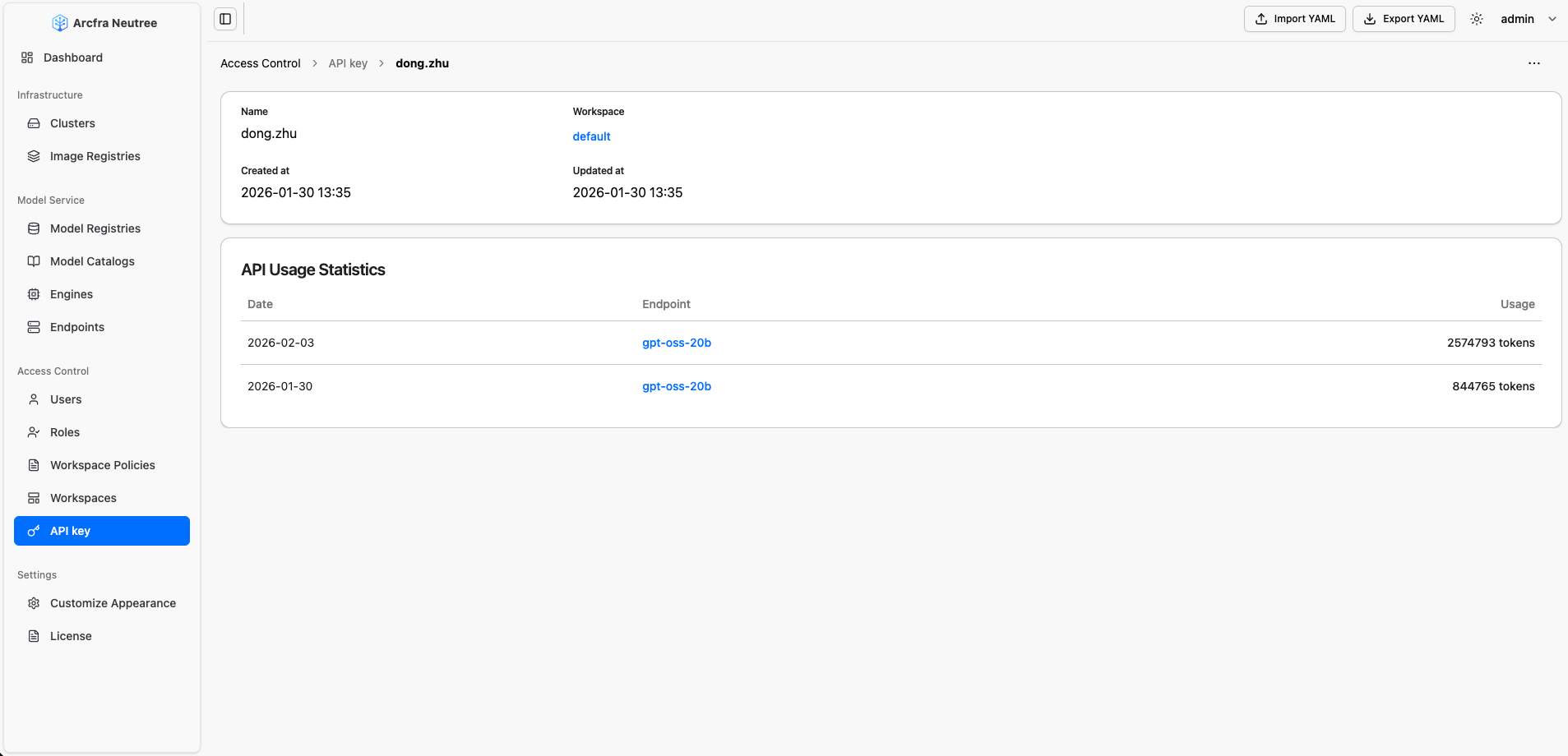Click the Arcfra Neutree logo icon

click(60, 23)
